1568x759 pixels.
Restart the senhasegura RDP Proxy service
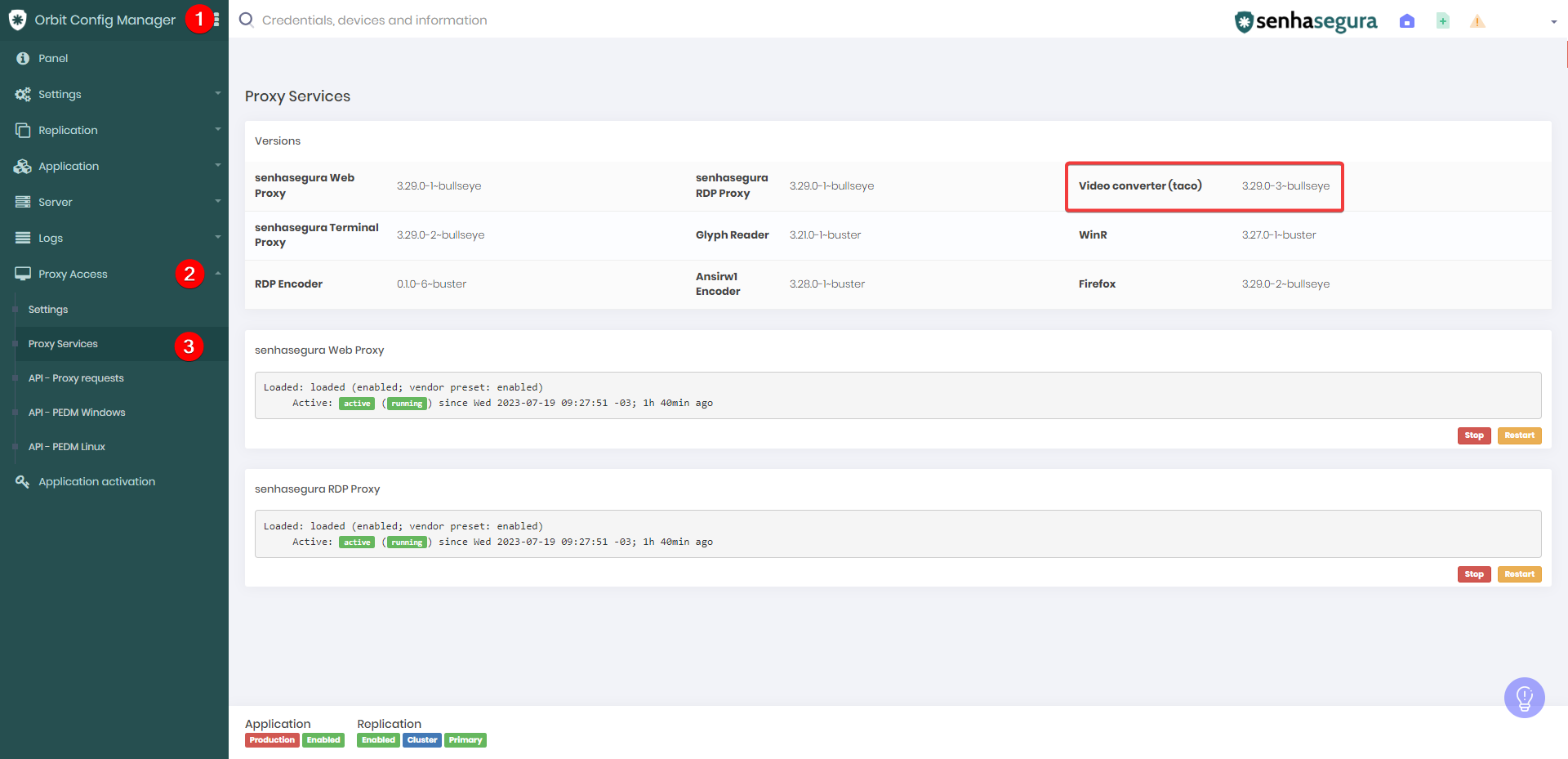pyautogui.click(x=1519, y=574)
